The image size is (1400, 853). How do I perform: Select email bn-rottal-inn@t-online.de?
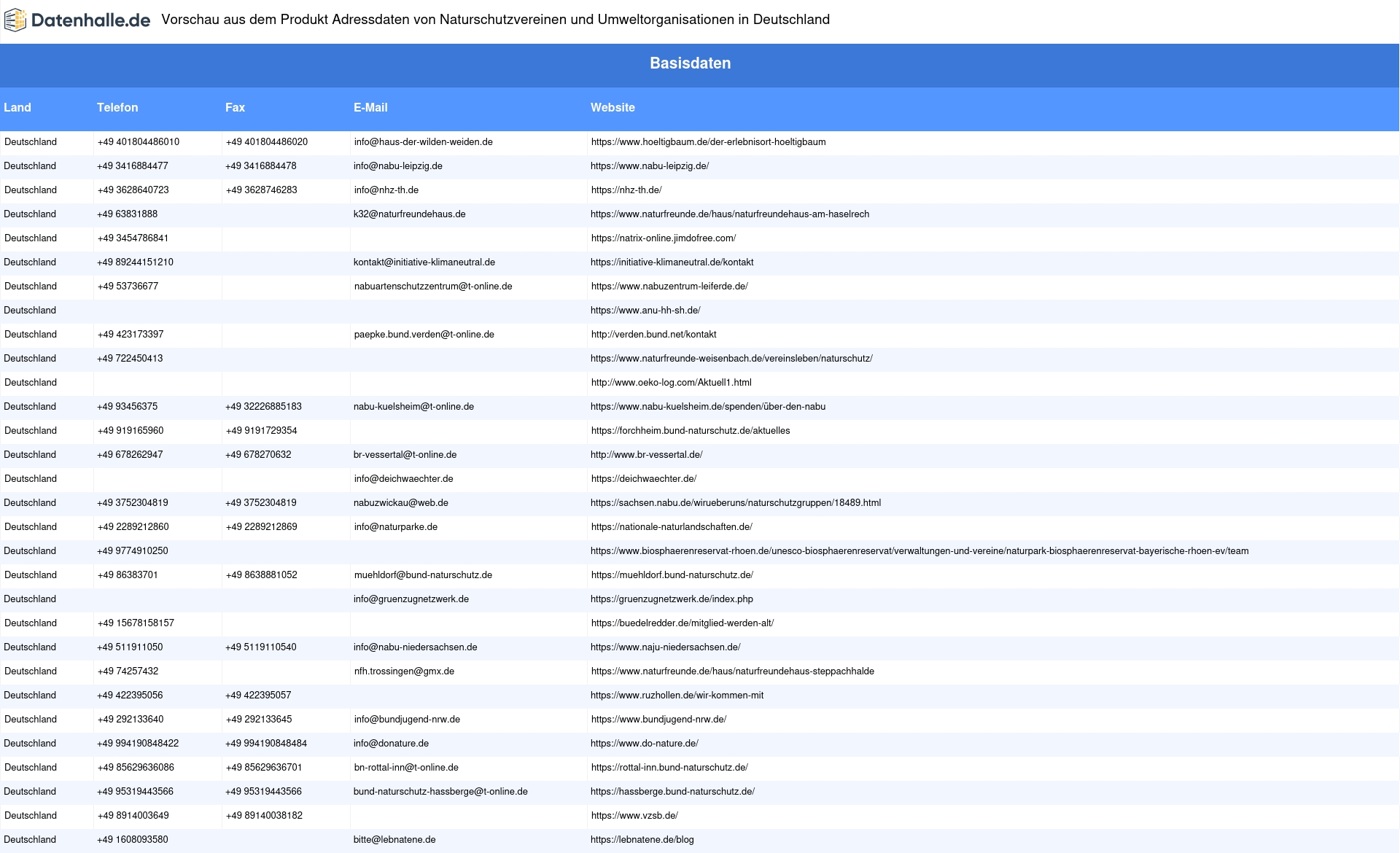(406, 768)
